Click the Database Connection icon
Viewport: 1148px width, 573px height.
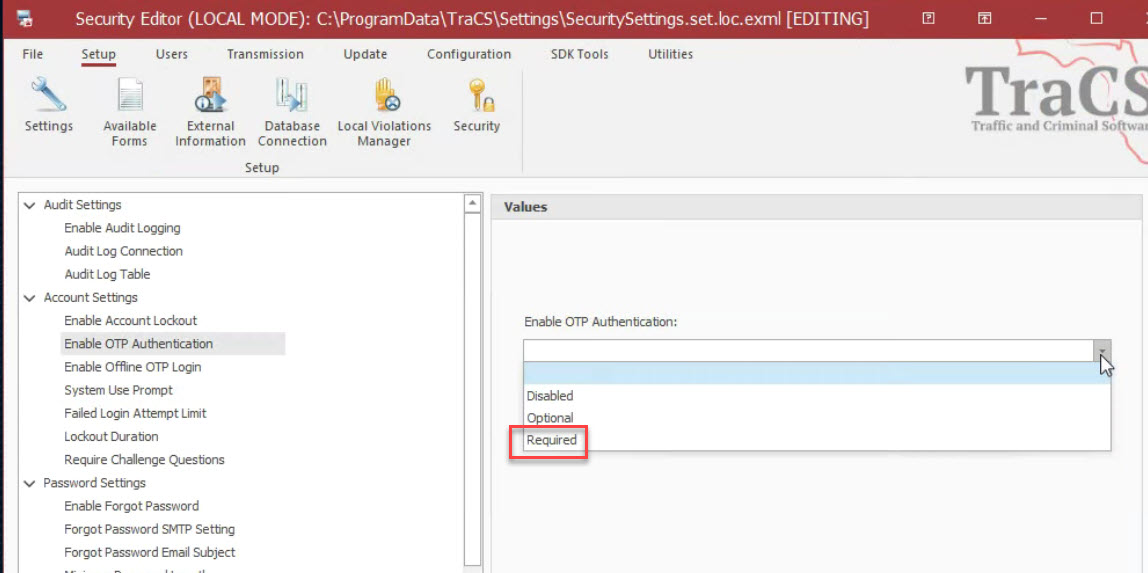click(x=292, y=97)
